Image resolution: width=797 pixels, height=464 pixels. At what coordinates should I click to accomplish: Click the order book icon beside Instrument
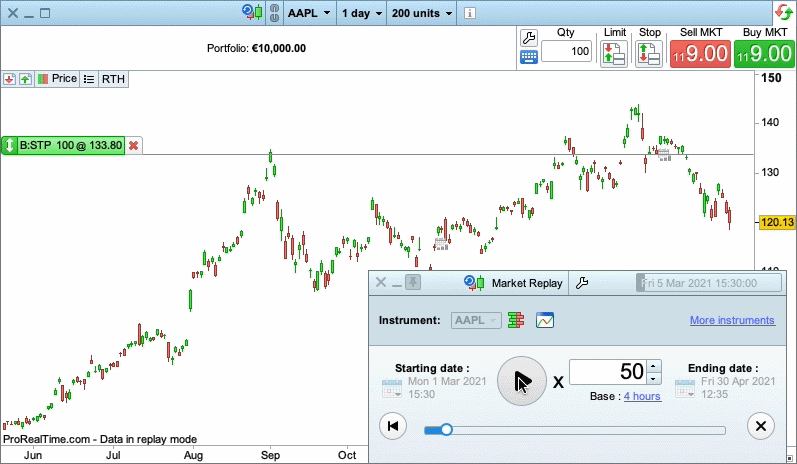point(516,320)
